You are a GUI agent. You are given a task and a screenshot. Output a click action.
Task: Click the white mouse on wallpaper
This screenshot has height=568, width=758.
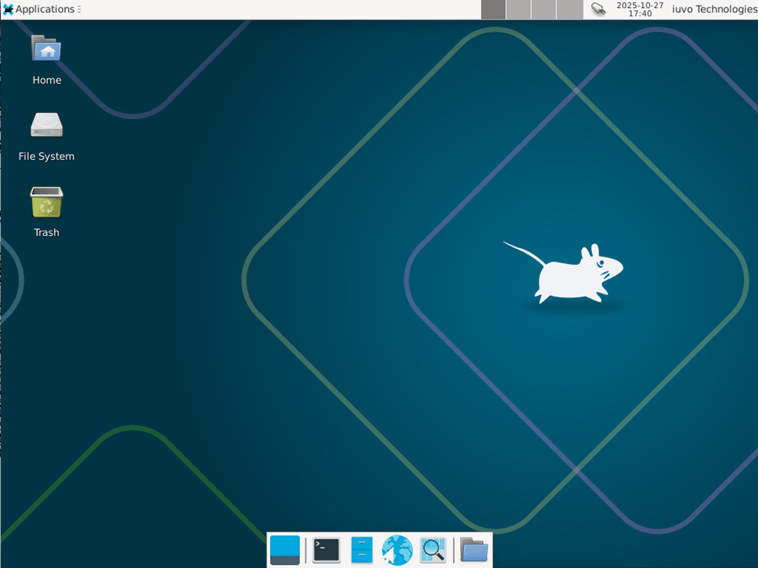[x=568, y=272]
